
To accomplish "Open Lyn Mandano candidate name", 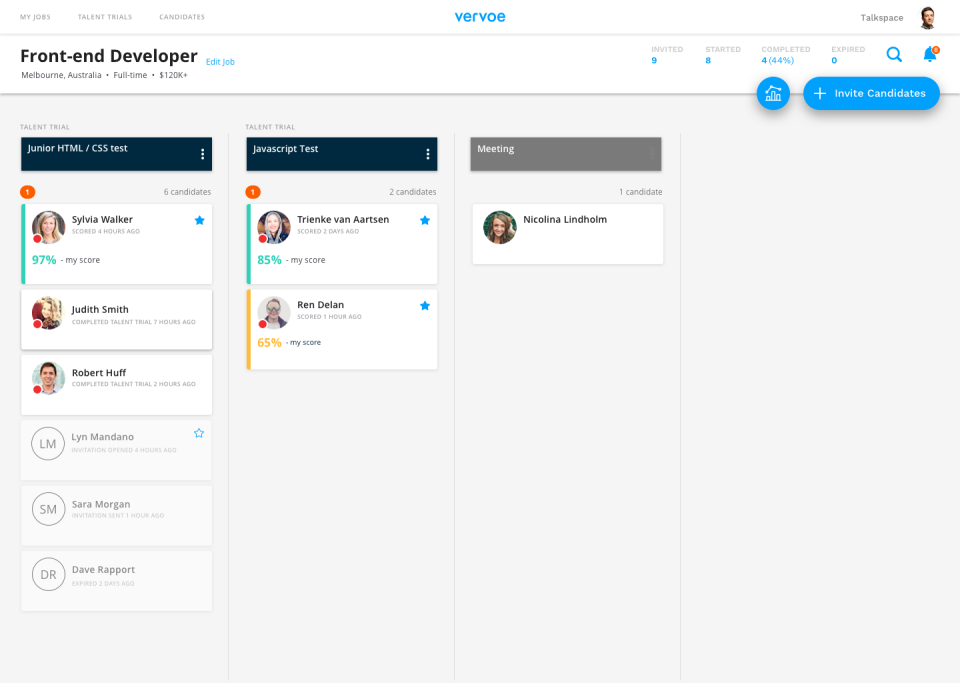I will (102, 437).
